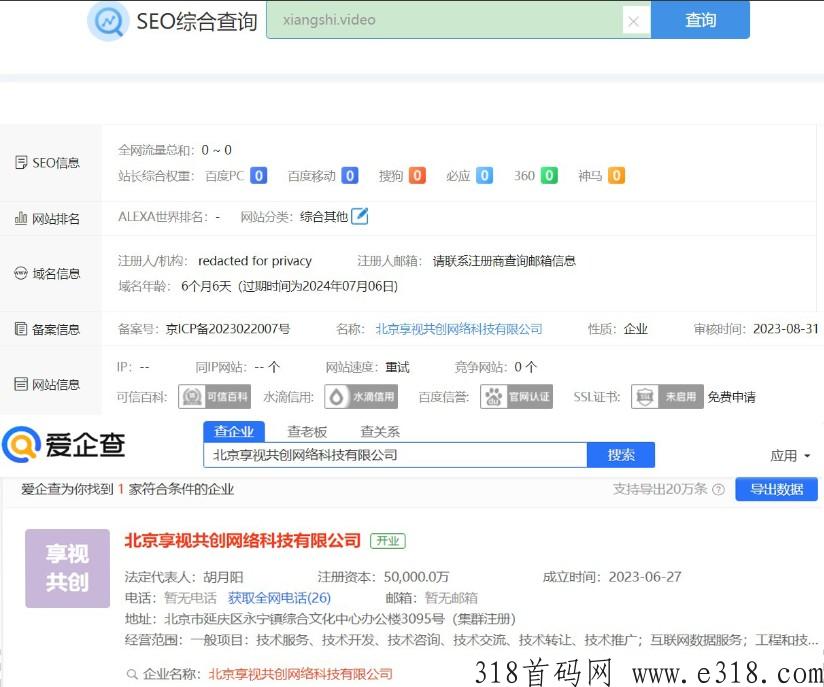Image resolution: width=824 pixels, height=687 pixels.
Task: Click 获取全网电话(26) link
Action: 280,598
